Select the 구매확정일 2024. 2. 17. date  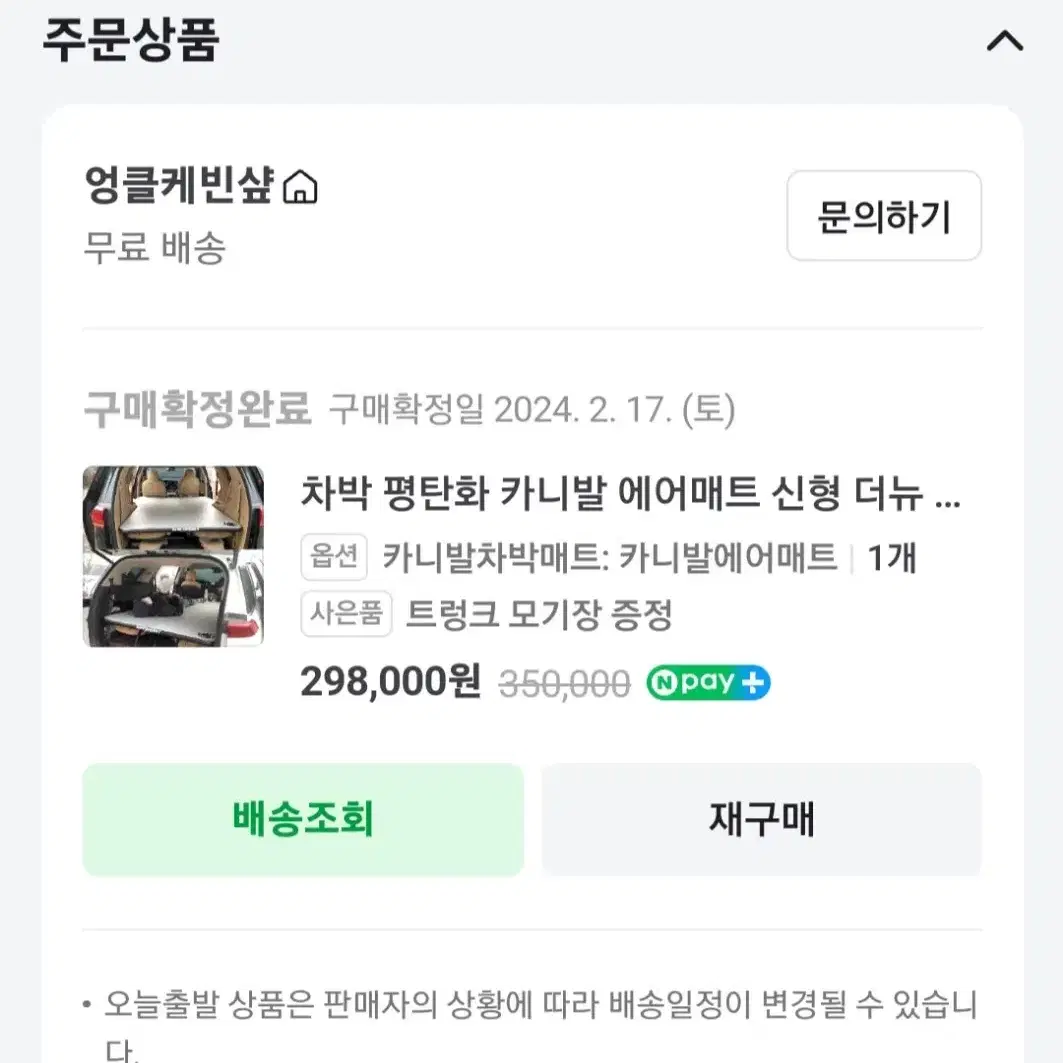tap(532, 409)
